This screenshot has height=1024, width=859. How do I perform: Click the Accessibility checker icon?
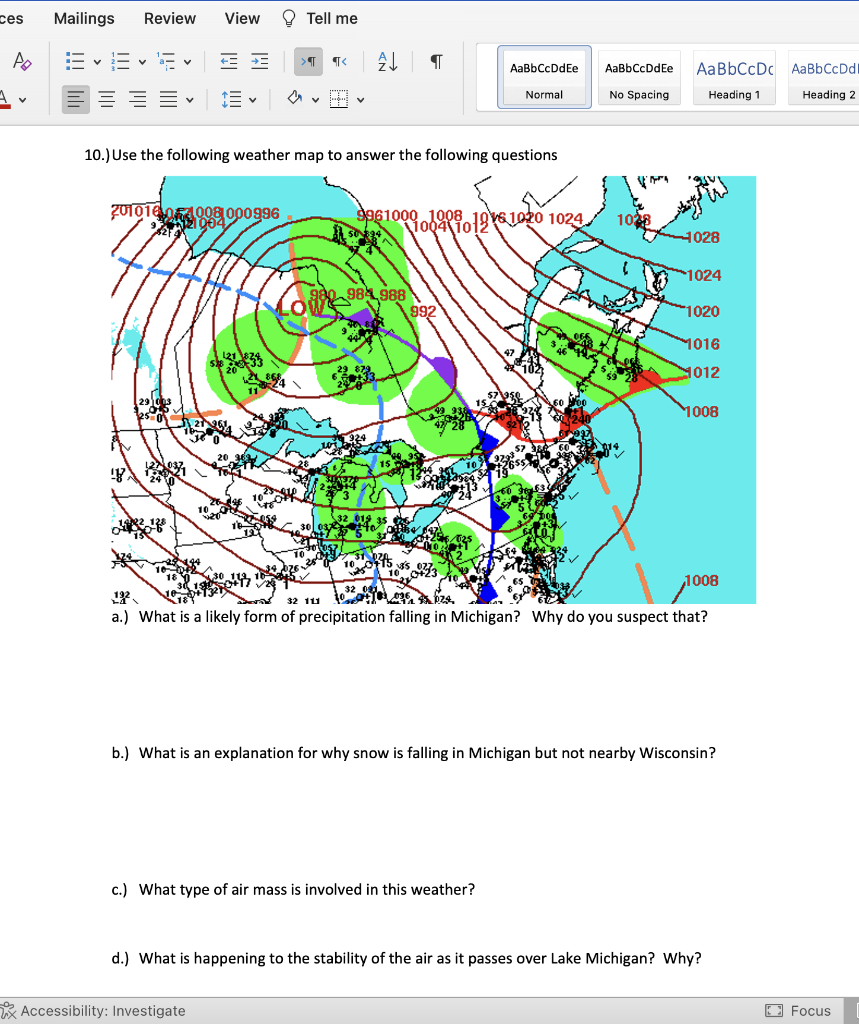coord(8,1011)
